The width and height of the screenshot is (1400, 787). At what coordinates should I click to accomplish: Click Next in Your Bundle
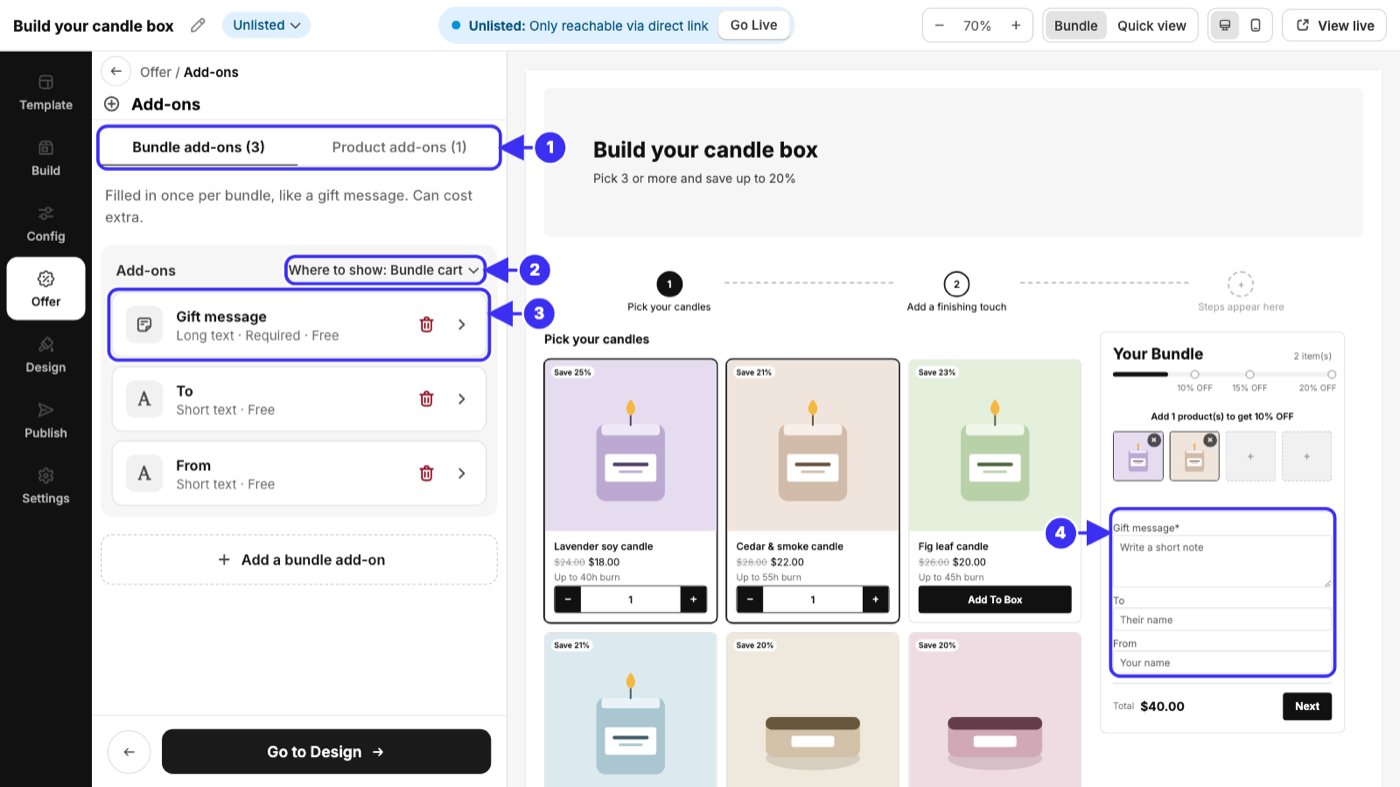click(x=1307, y=706)
